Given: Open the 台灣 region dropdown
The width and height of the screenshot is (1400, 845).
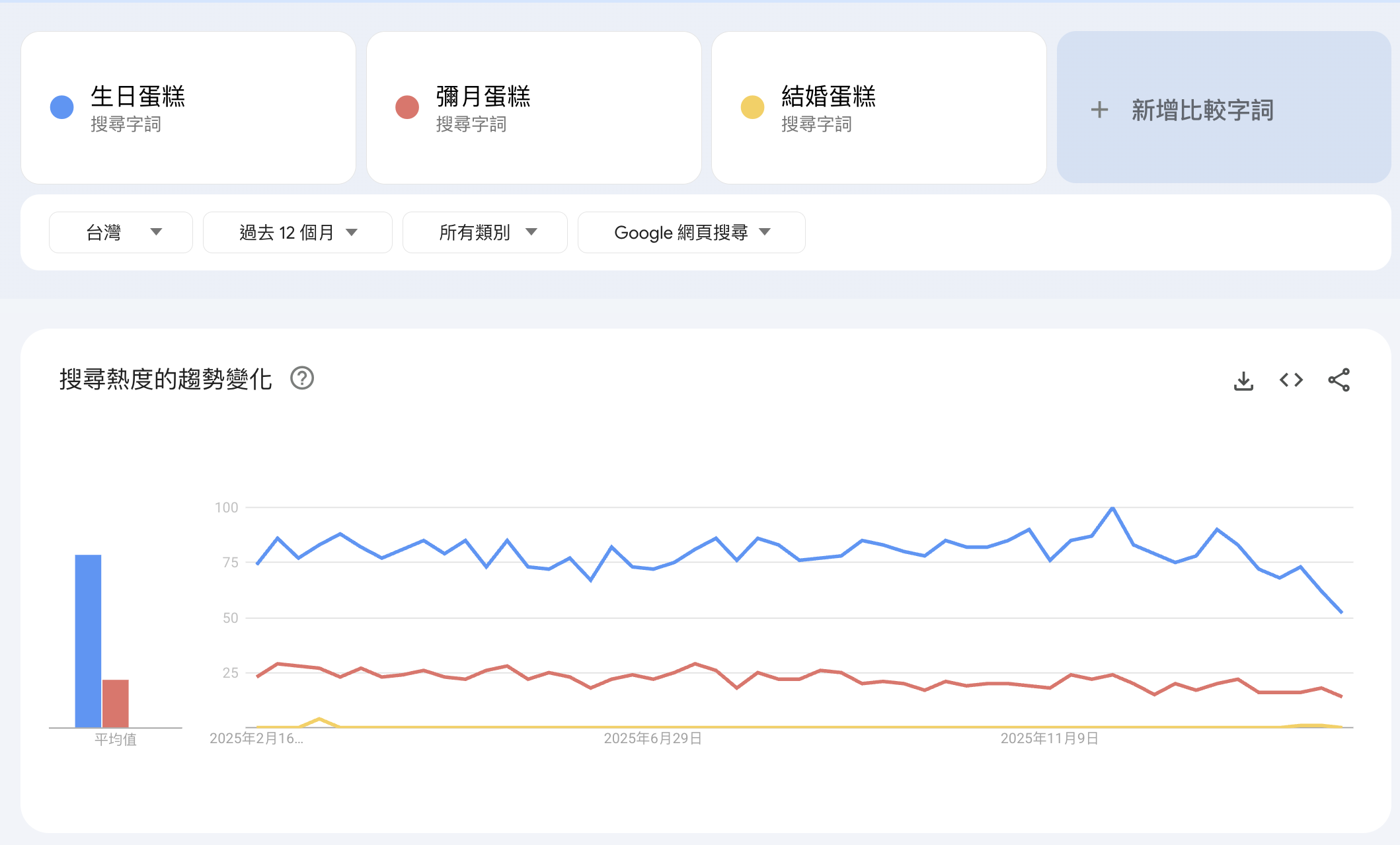Looking at the screenshot, I should coord(121,232).
